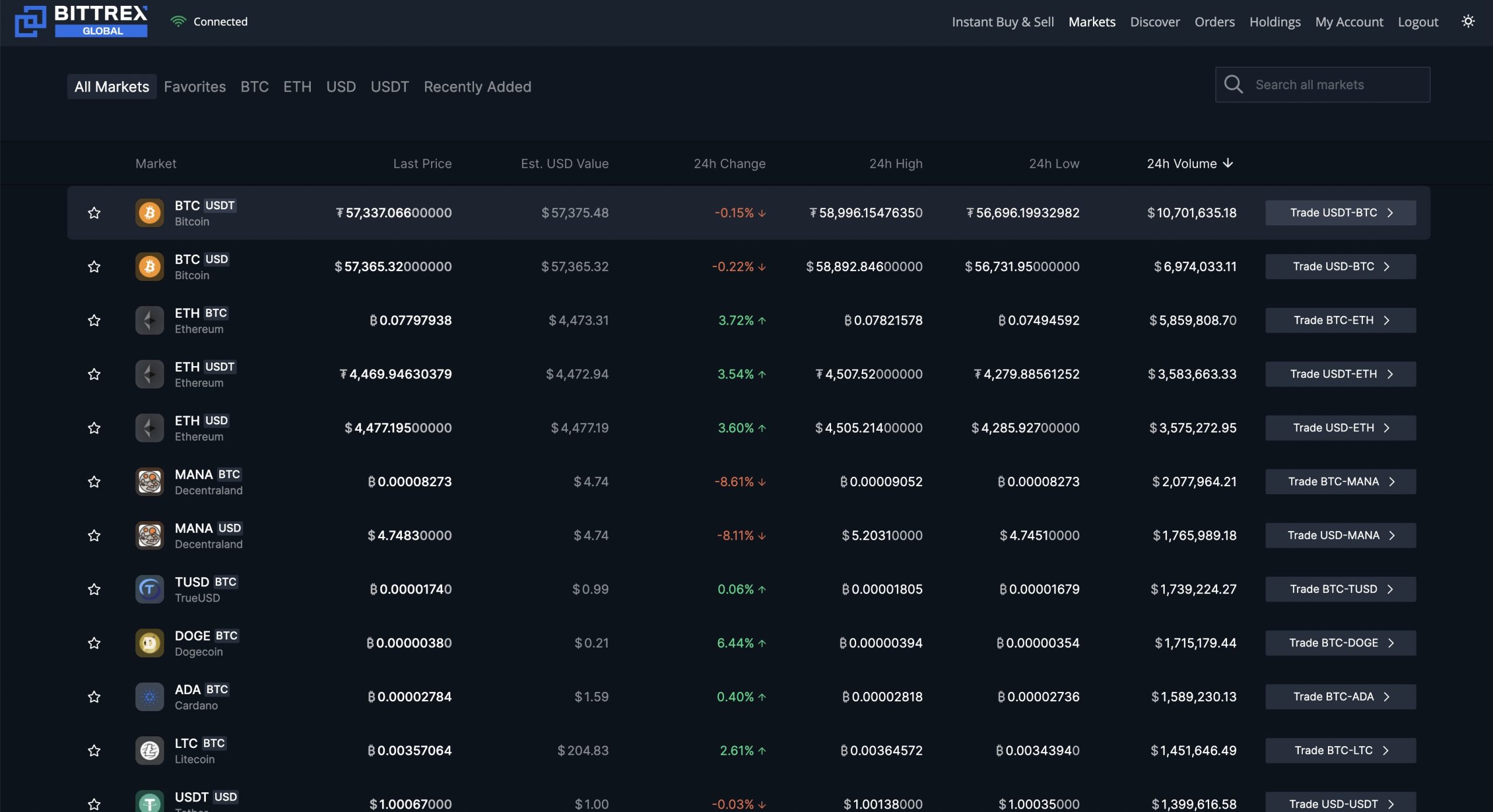Screen dimensions: 1493x812
Task: Click the search magnifier icon
Action: pos(1233,84)
